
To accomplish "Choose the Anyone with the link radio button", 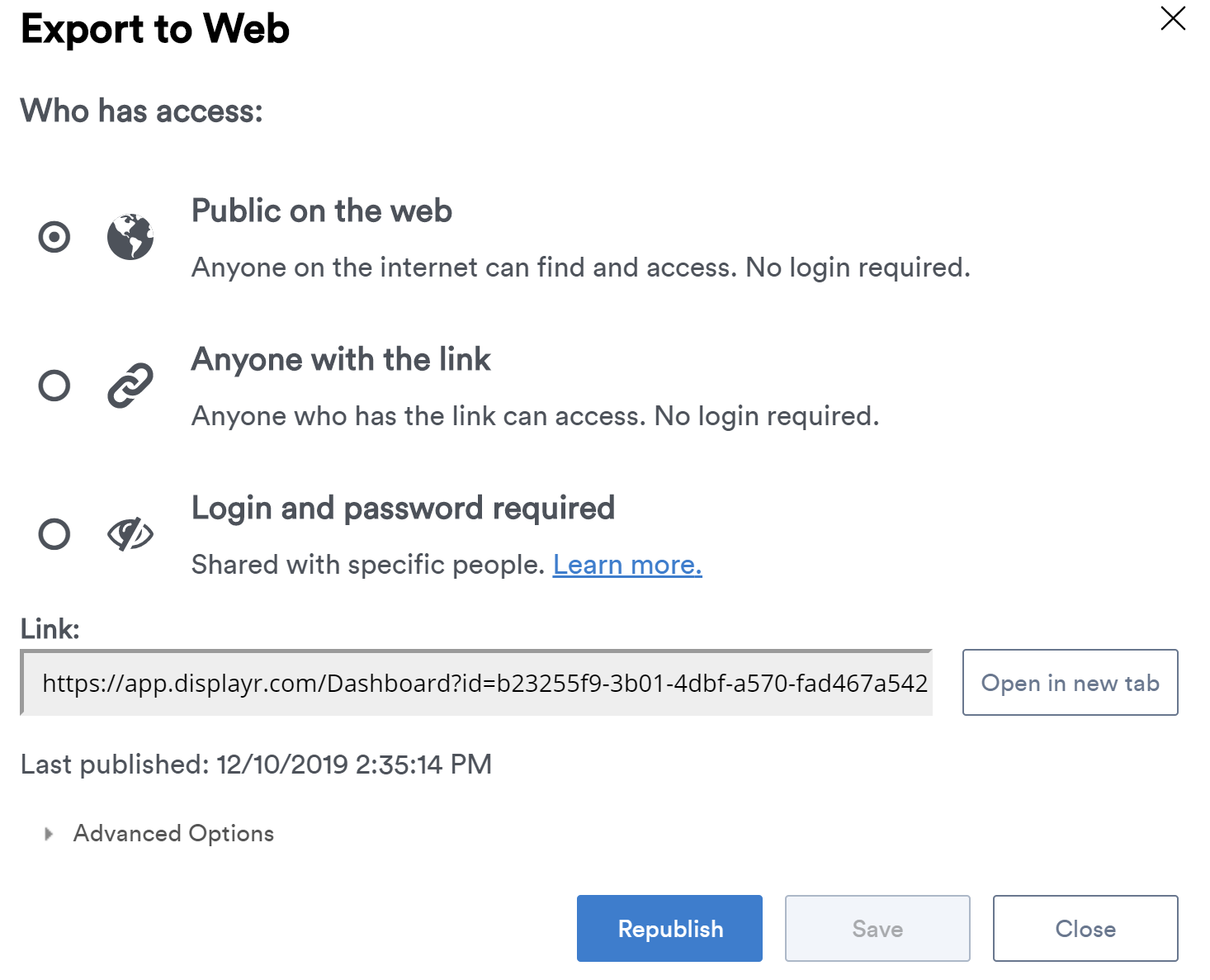I will click(x=54, y=386).
